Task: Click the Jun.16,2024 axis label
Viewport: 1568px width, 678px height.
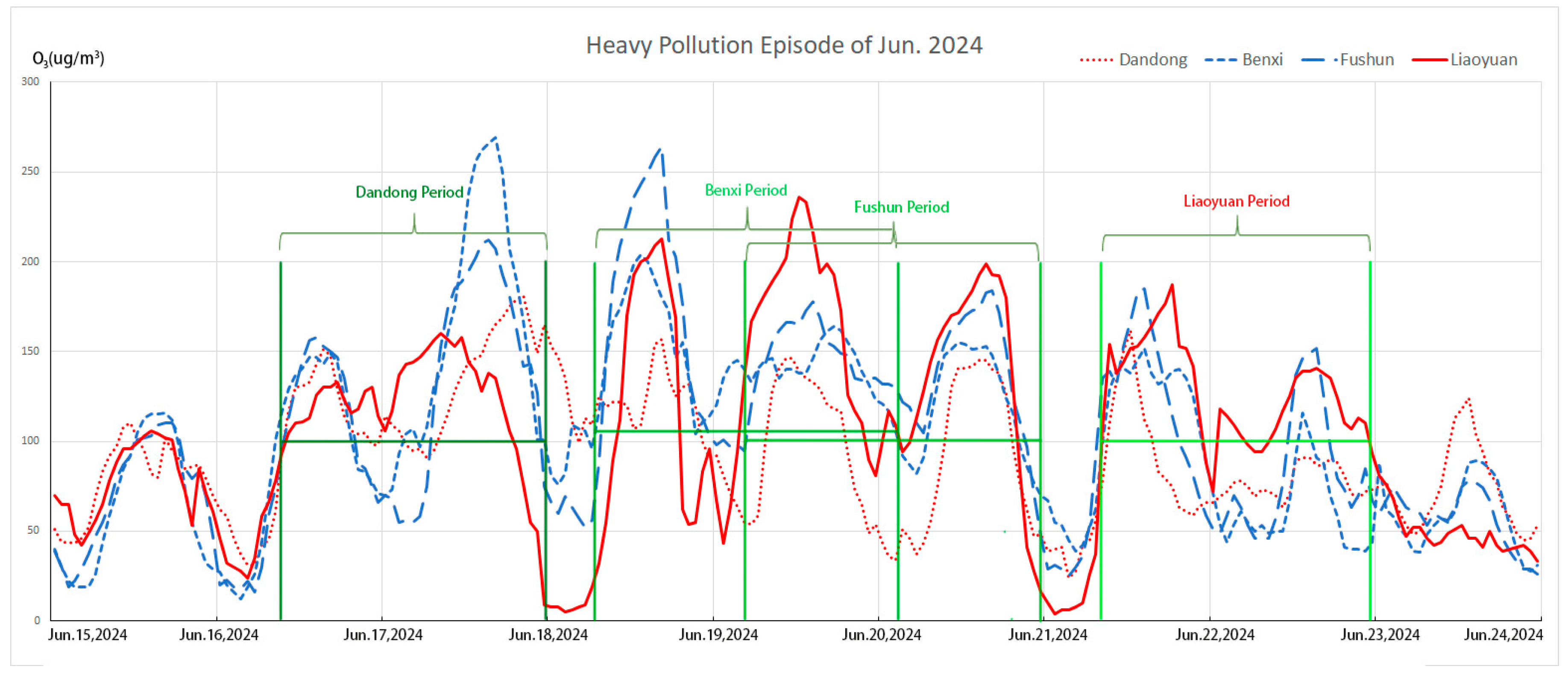Action: [219, 635]
